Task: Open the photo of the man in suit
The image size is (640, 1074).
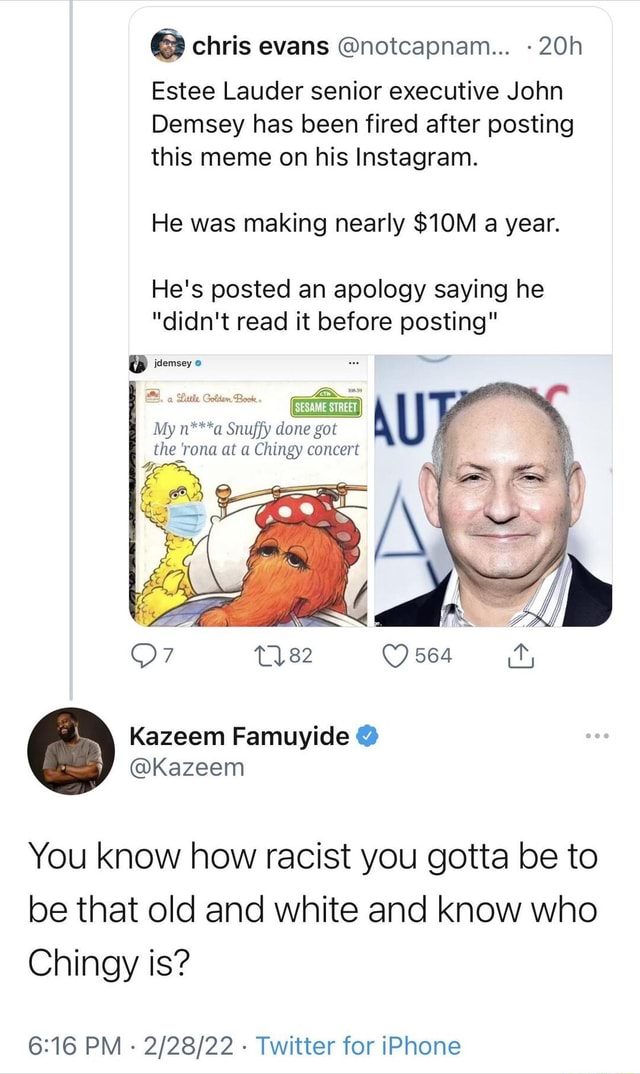Action: click(494, 490)
